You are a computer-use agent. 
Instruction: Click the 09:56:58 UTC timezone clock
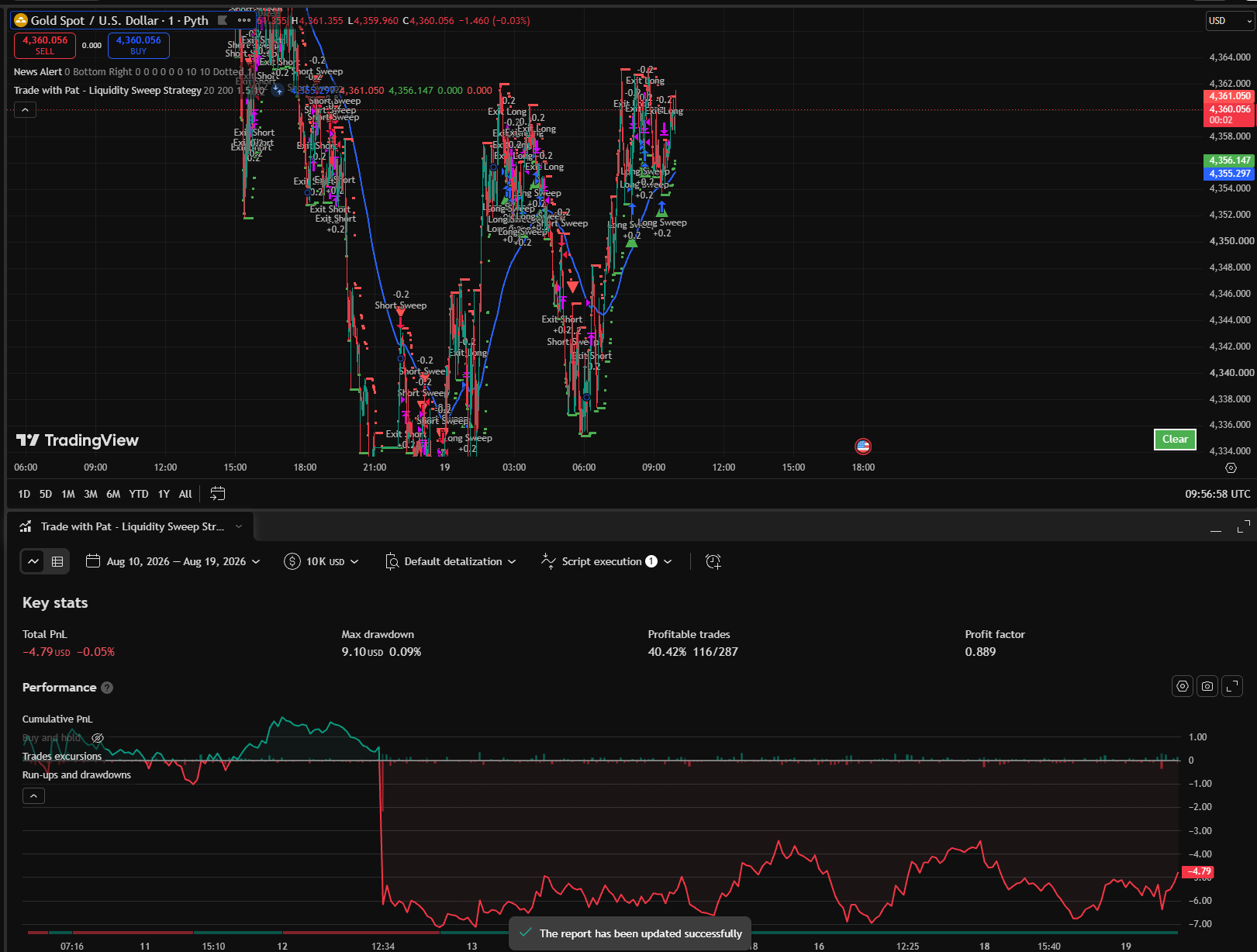click(1217, 494)
